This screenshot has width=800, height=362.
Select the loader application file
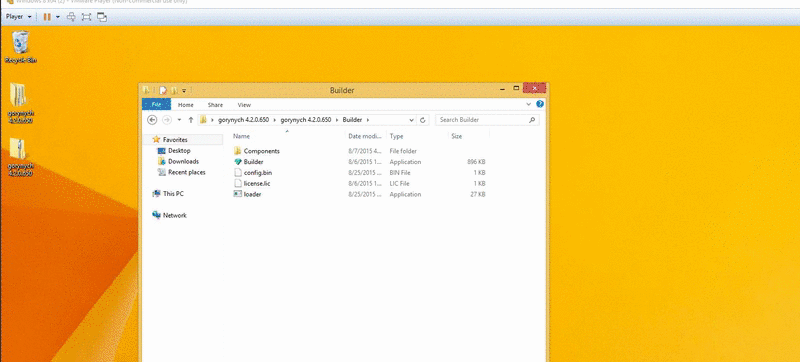click(252, 194)
